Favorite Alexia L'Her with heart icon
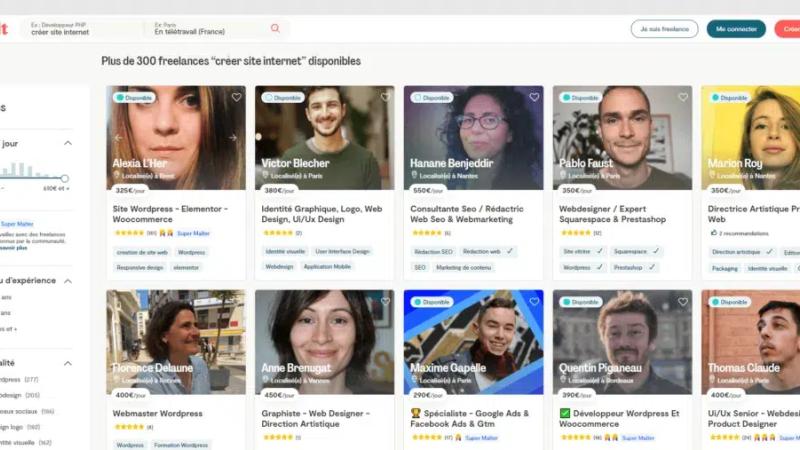800x450 pixels. (236, 97)
